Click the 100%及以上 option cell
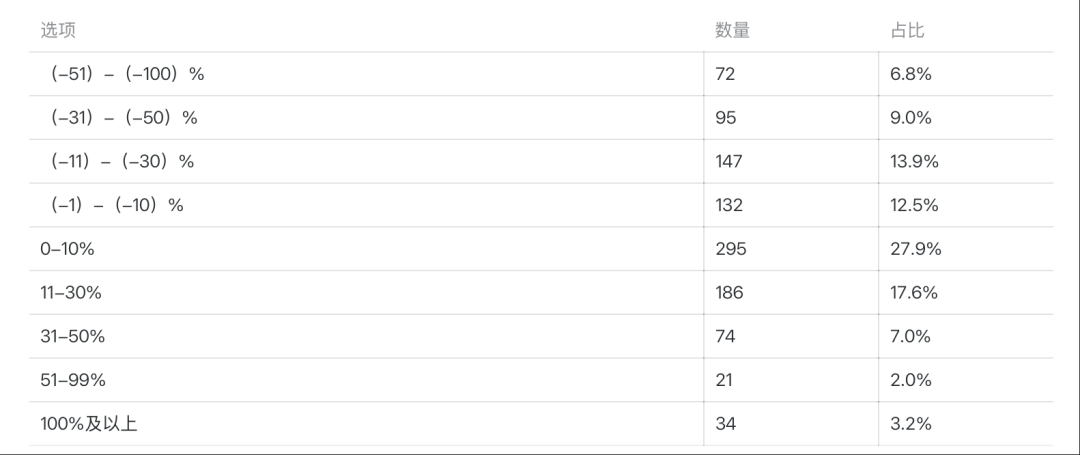This screenshot has height=455, width=1080. pos(89,424)
